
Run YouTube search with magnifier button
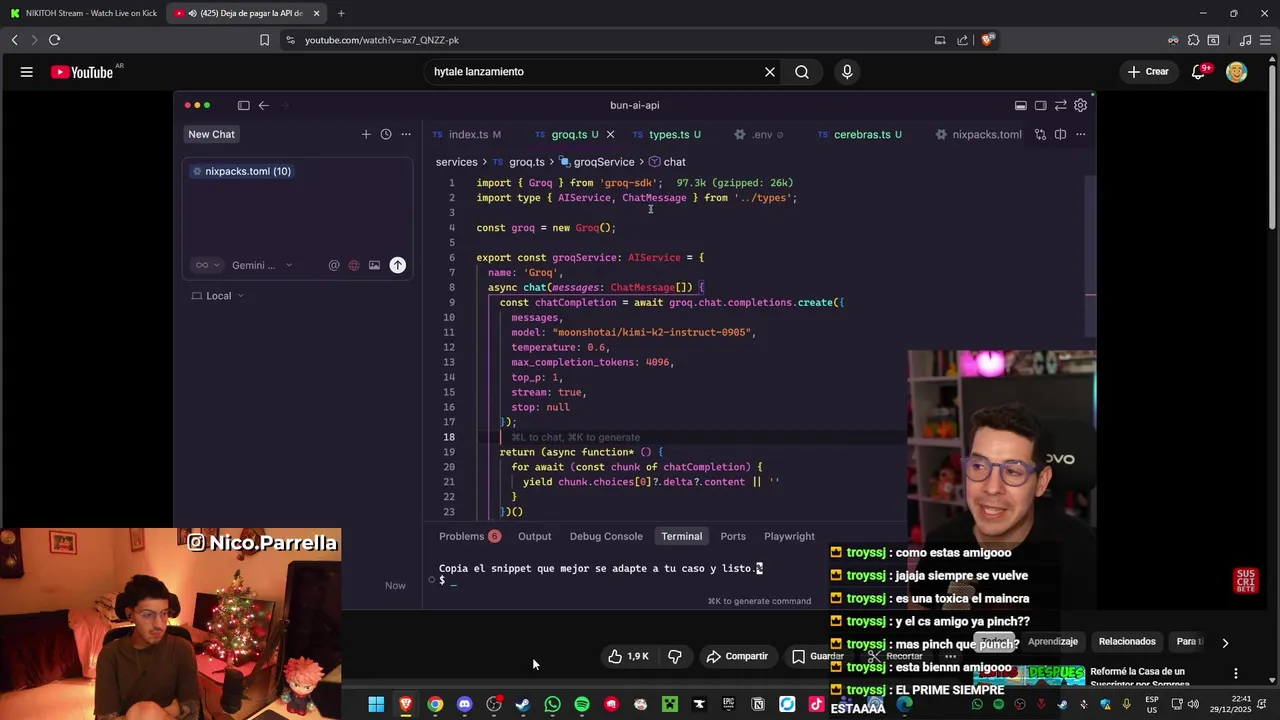click(x=802, y=72)
